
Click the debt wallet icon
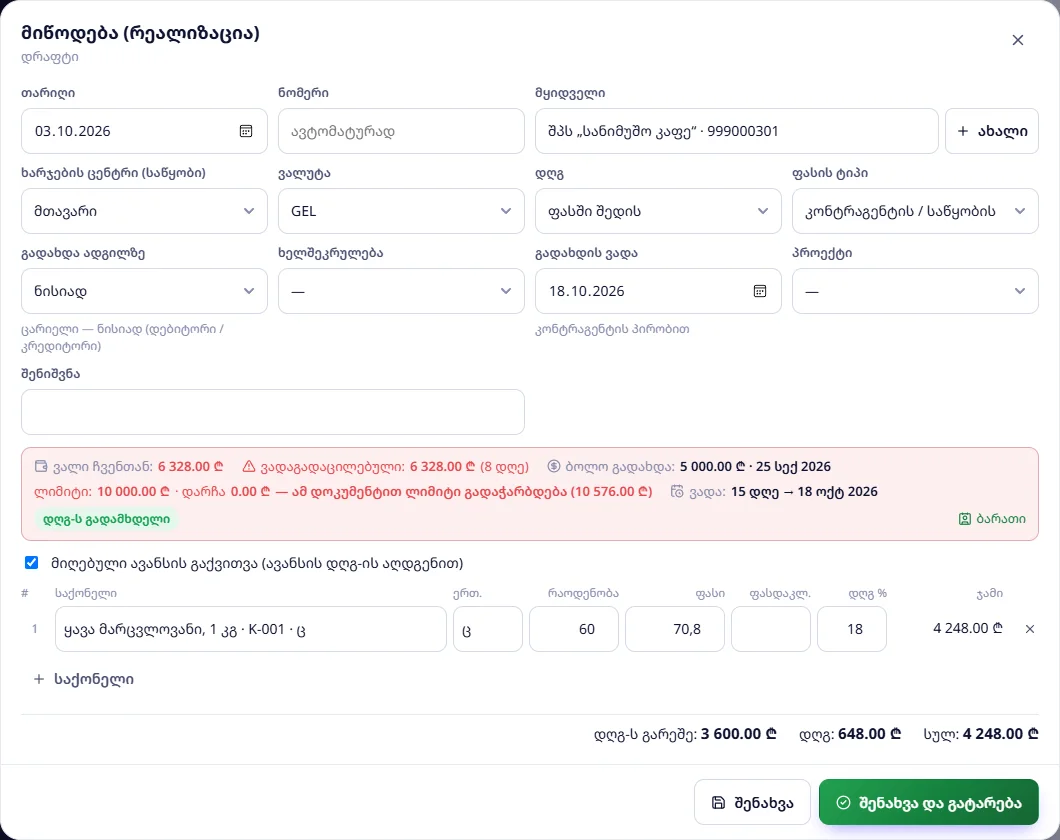[x=41, y=466]
